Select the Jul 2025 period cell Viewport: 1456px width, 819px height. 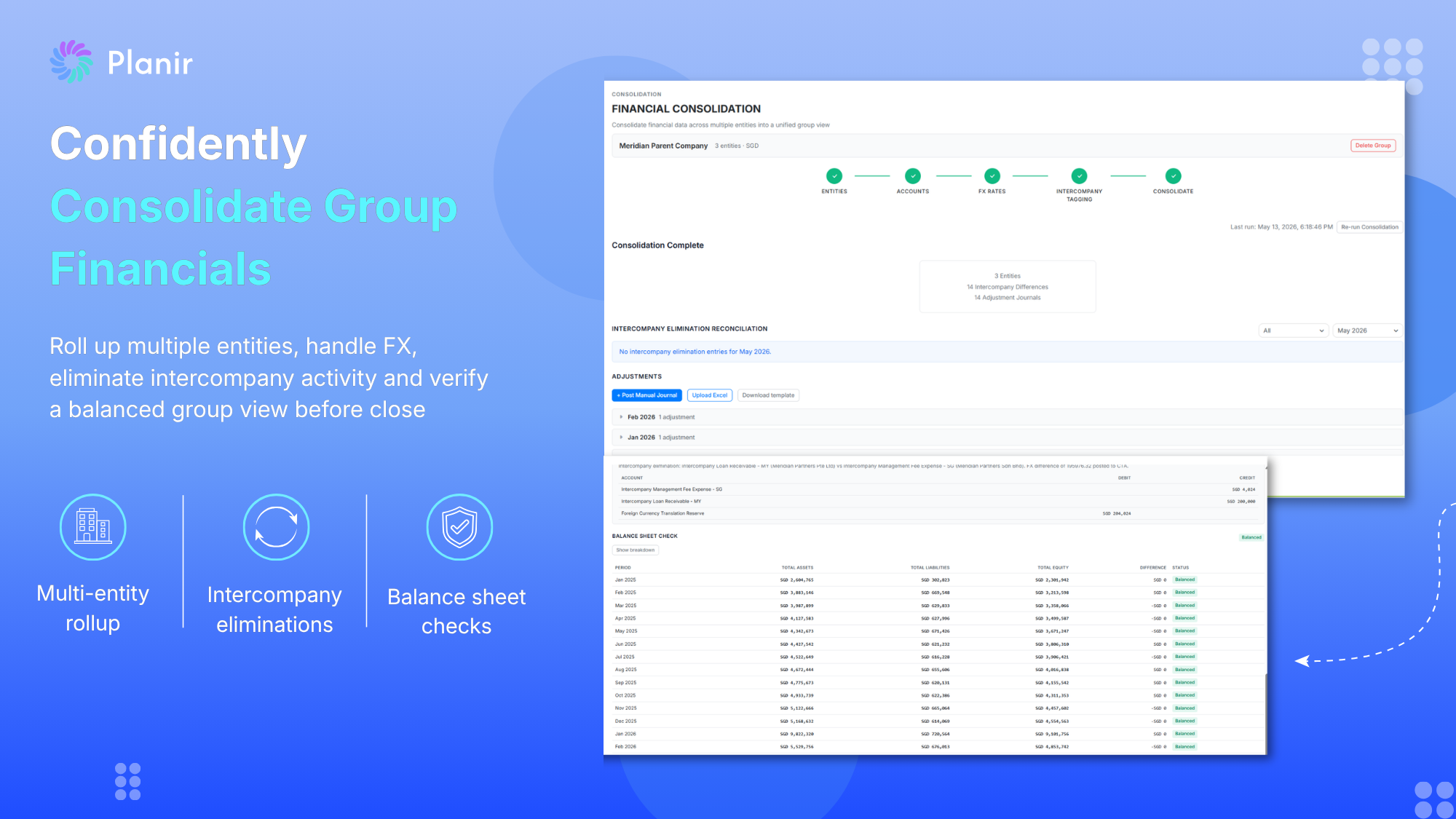tap(625, 657)
